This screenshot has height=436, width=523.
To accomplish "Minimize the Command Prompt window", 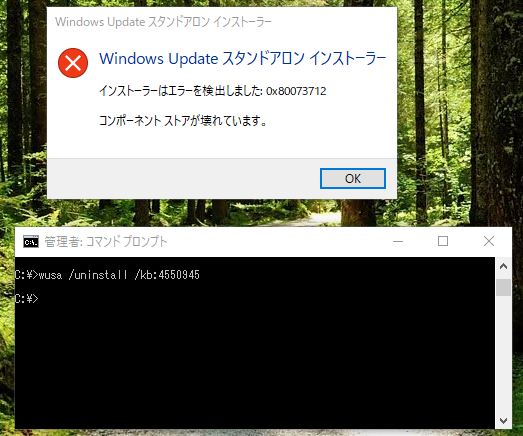I will [398, 241].
